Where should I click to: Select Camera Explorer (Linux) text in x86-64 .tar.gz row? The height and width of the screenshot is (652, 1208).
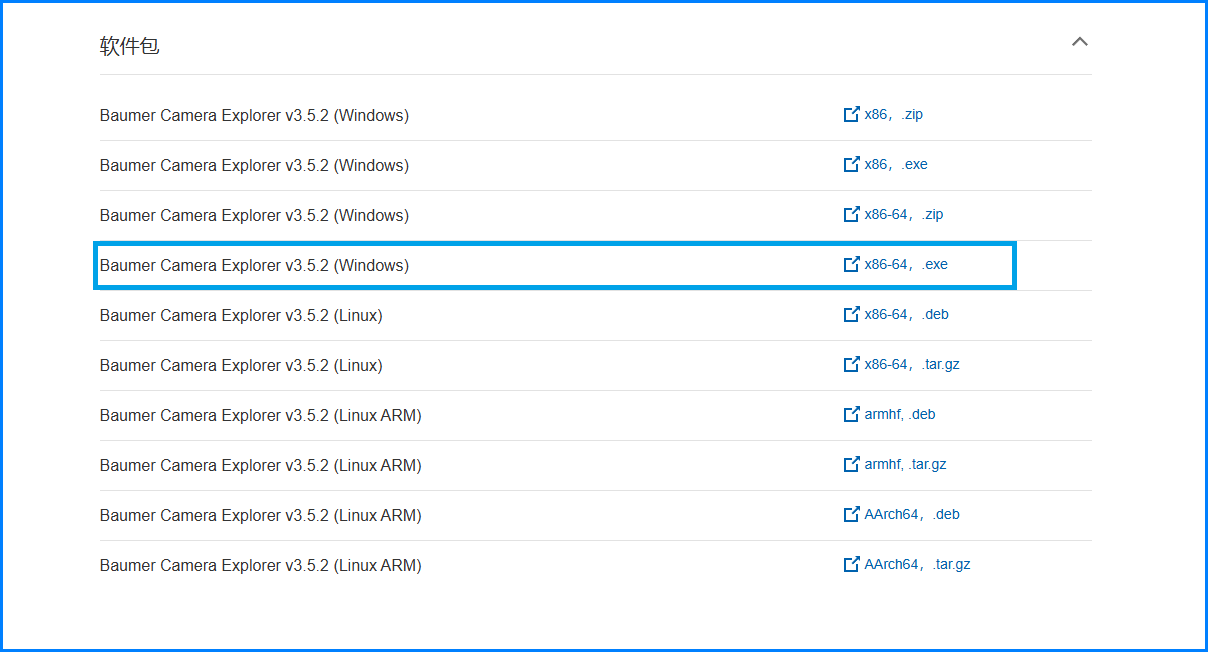click(241, 365)
